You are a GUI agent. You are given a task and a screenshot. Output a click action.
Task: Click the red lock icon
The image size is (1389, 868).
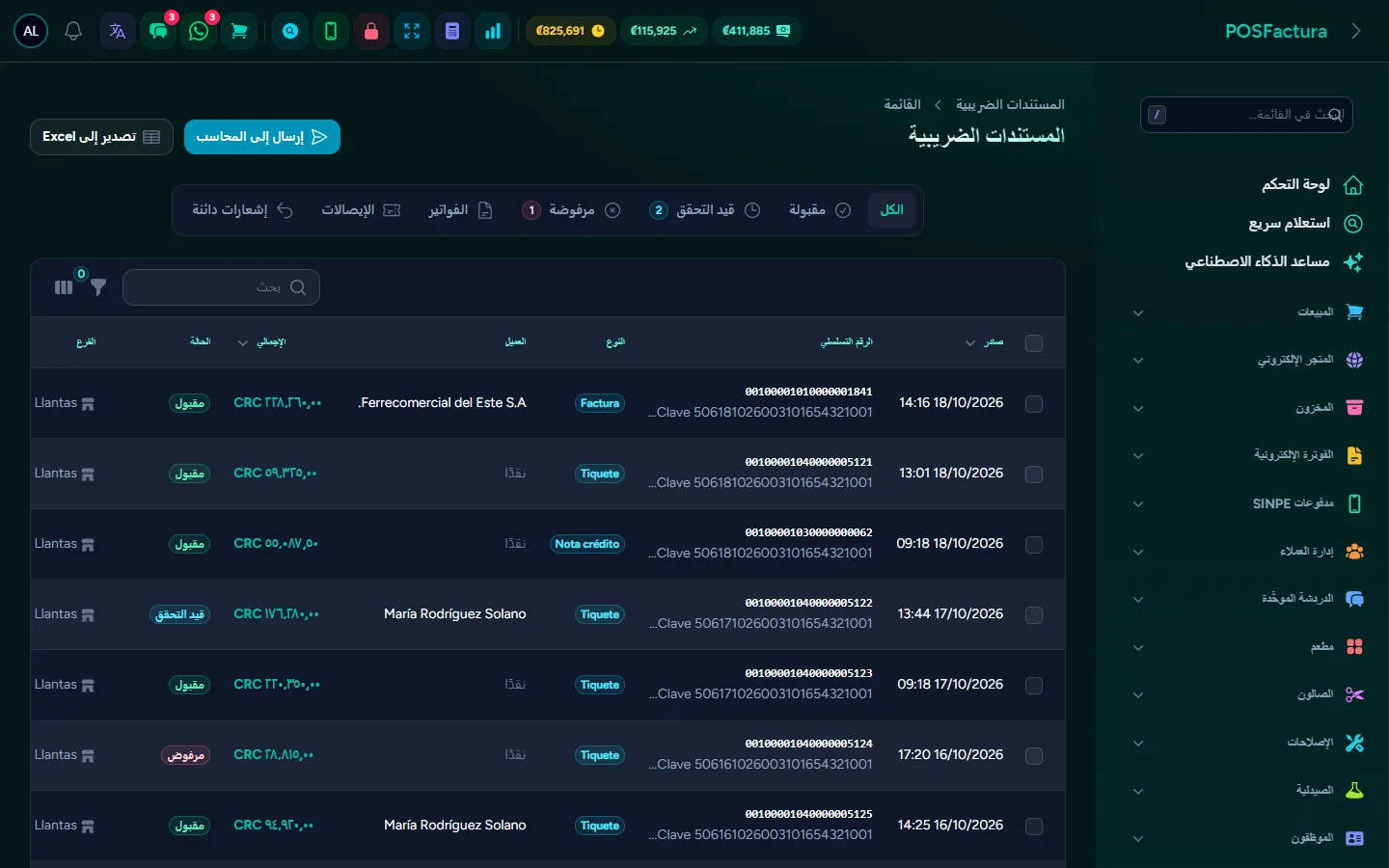371,31
